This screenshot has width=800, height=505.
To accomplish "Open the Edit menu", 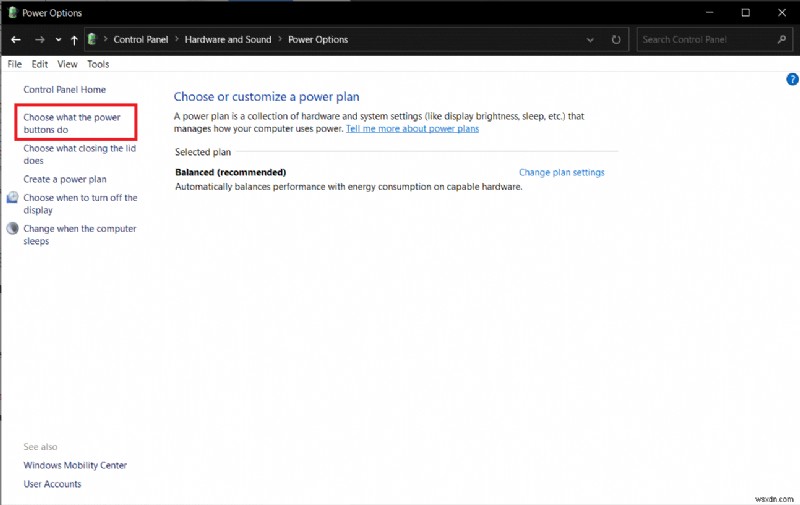I will coord(39,64).
